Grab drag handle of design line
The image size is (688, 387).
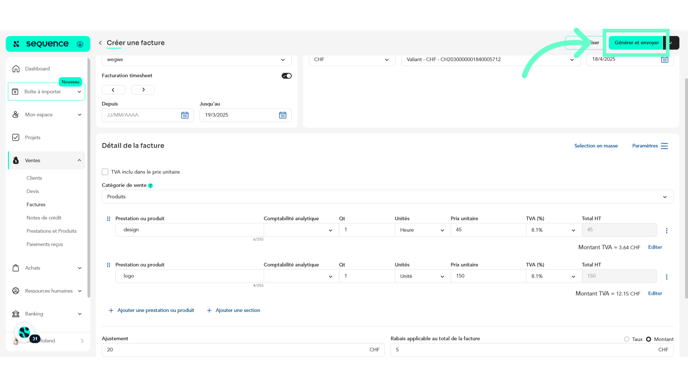tap(108, 219)
